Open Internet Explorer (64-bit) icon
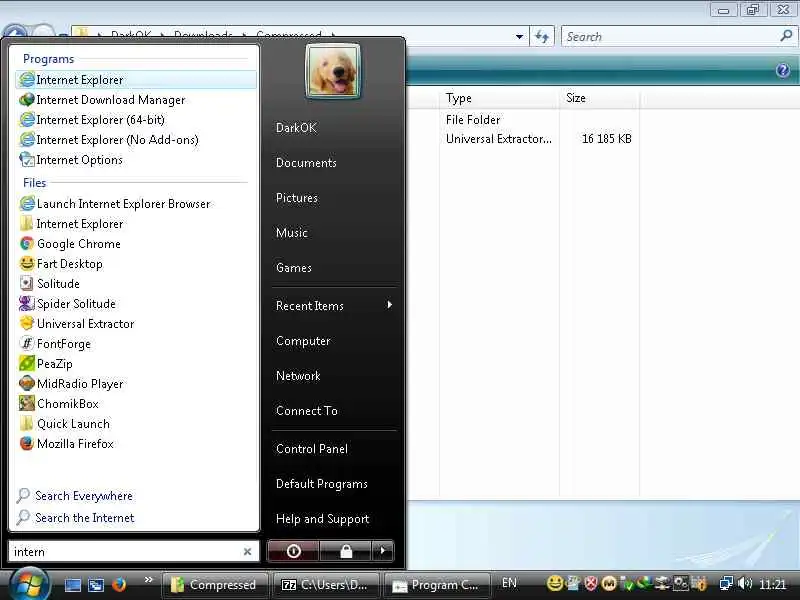Screen dimensions: 800x600 27,119
